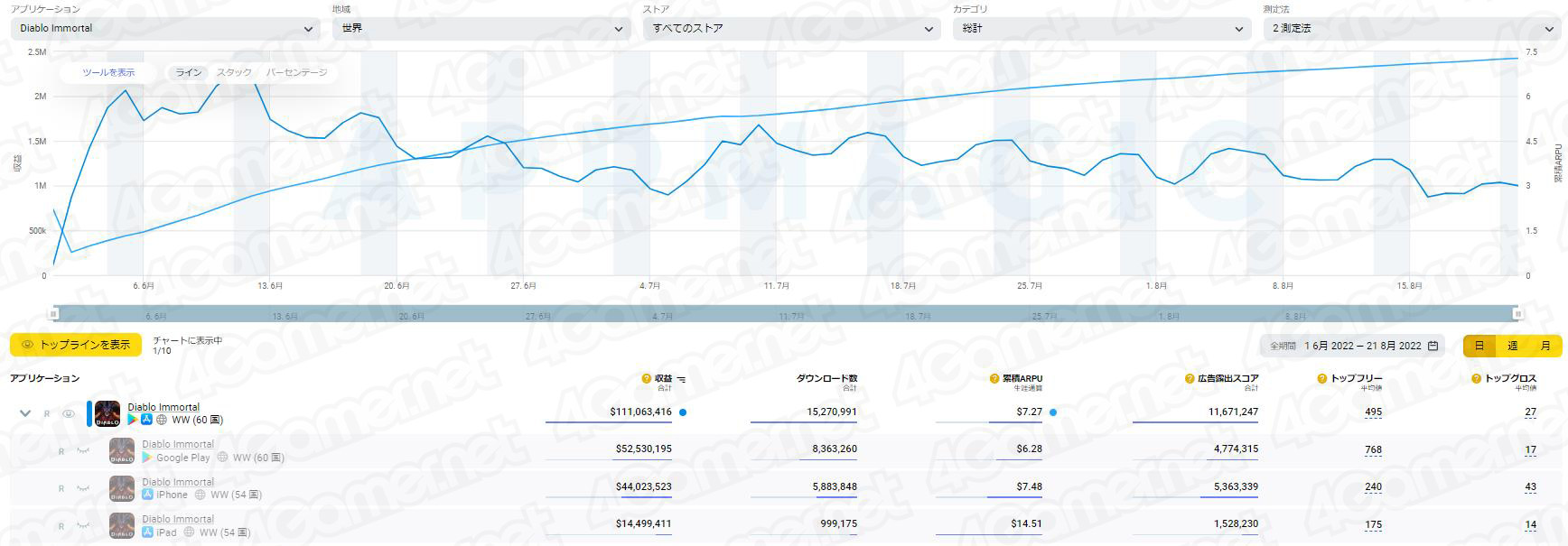Click the top grossing rank value 43
Viewport: 1568px width, 546px height.
(x=1530, y=487)
